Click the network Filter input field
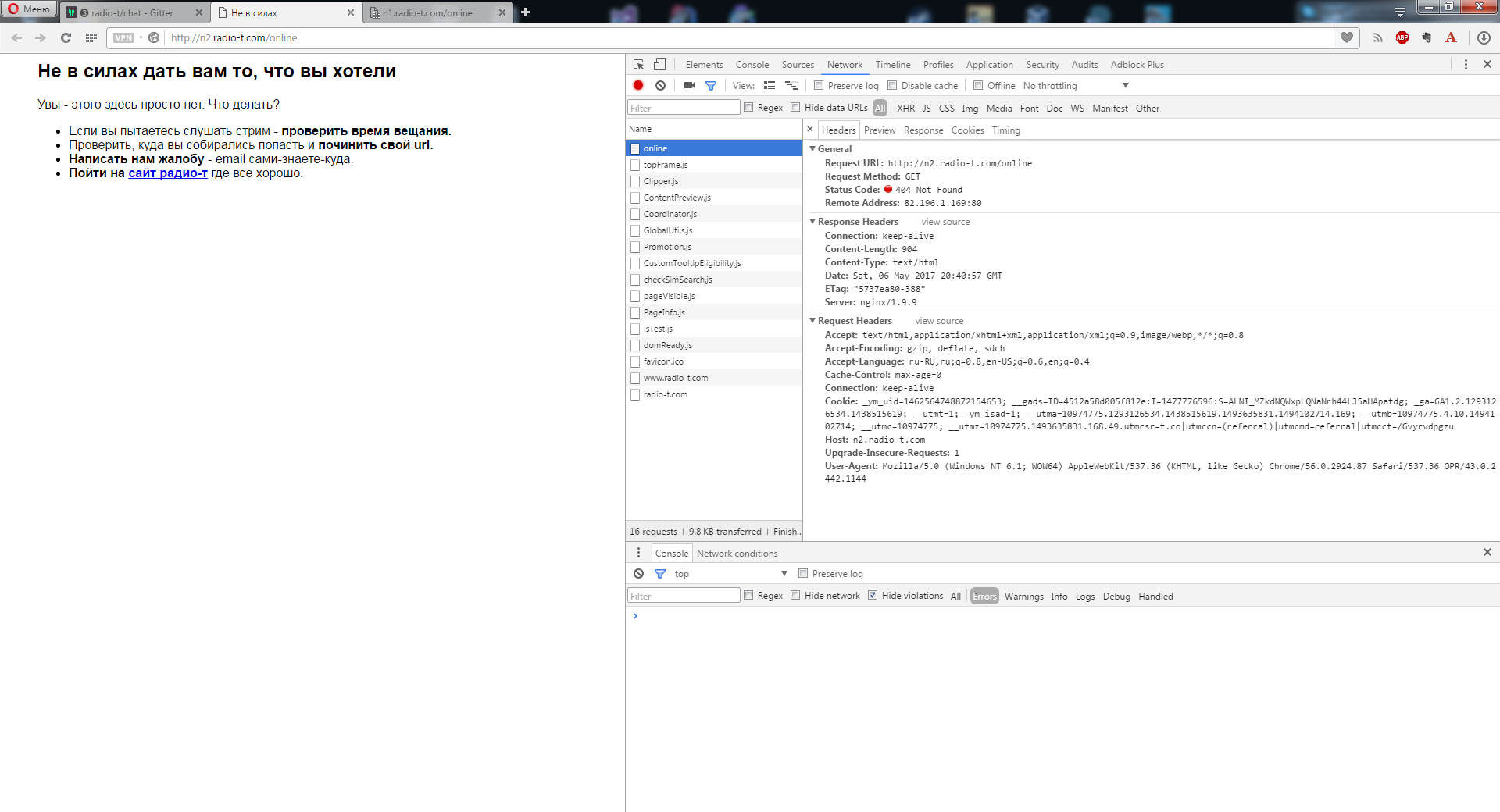Screen dimensions: 1500x812 tap(684, 108)
